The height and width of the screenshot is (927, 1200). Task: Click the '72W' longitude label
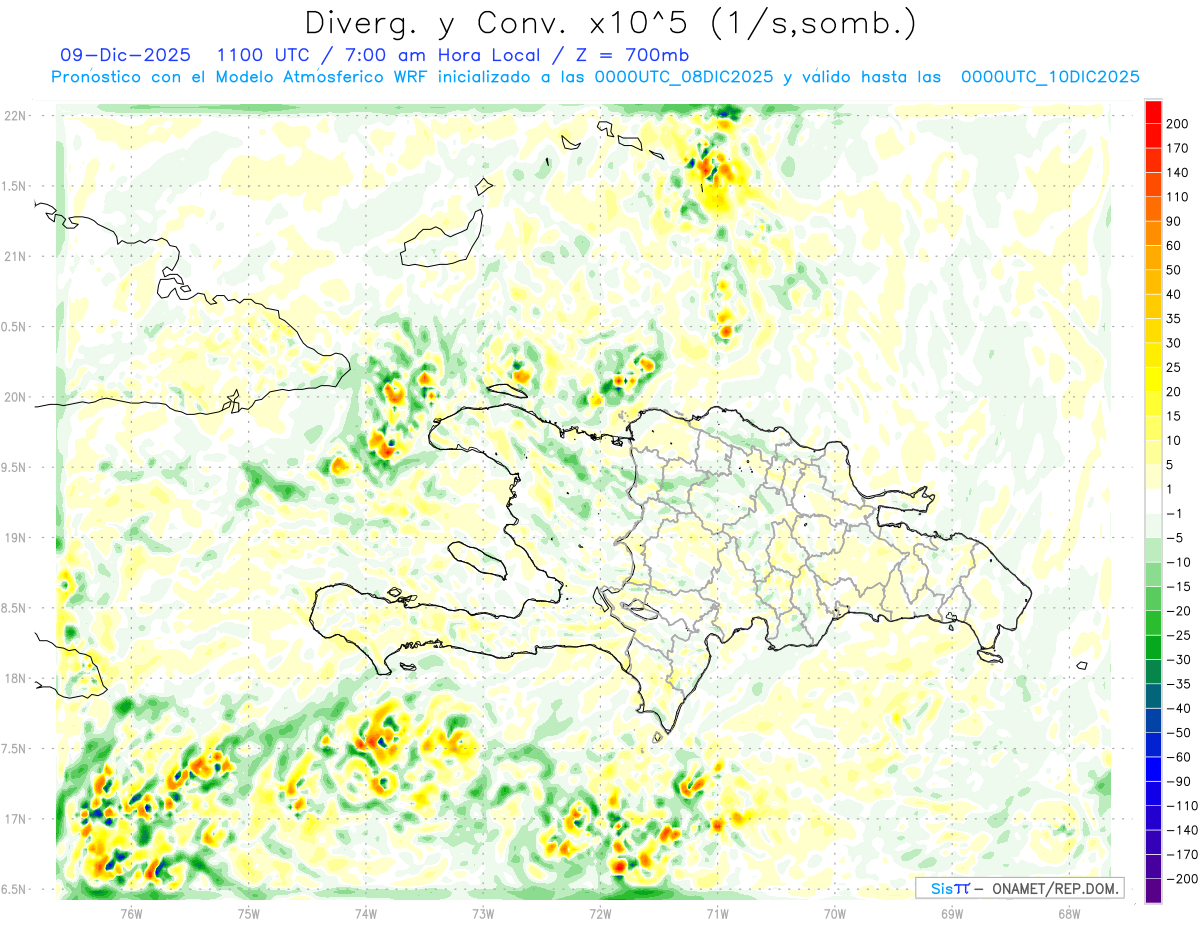click(x=600, y=913)
